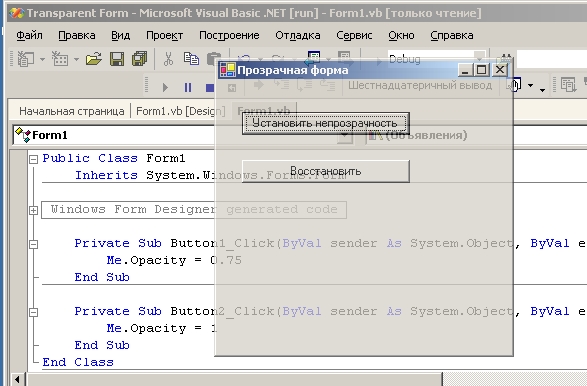Select the Form1.vb code tab
Viewport: 587px width, 386px height.
point(264,111)
